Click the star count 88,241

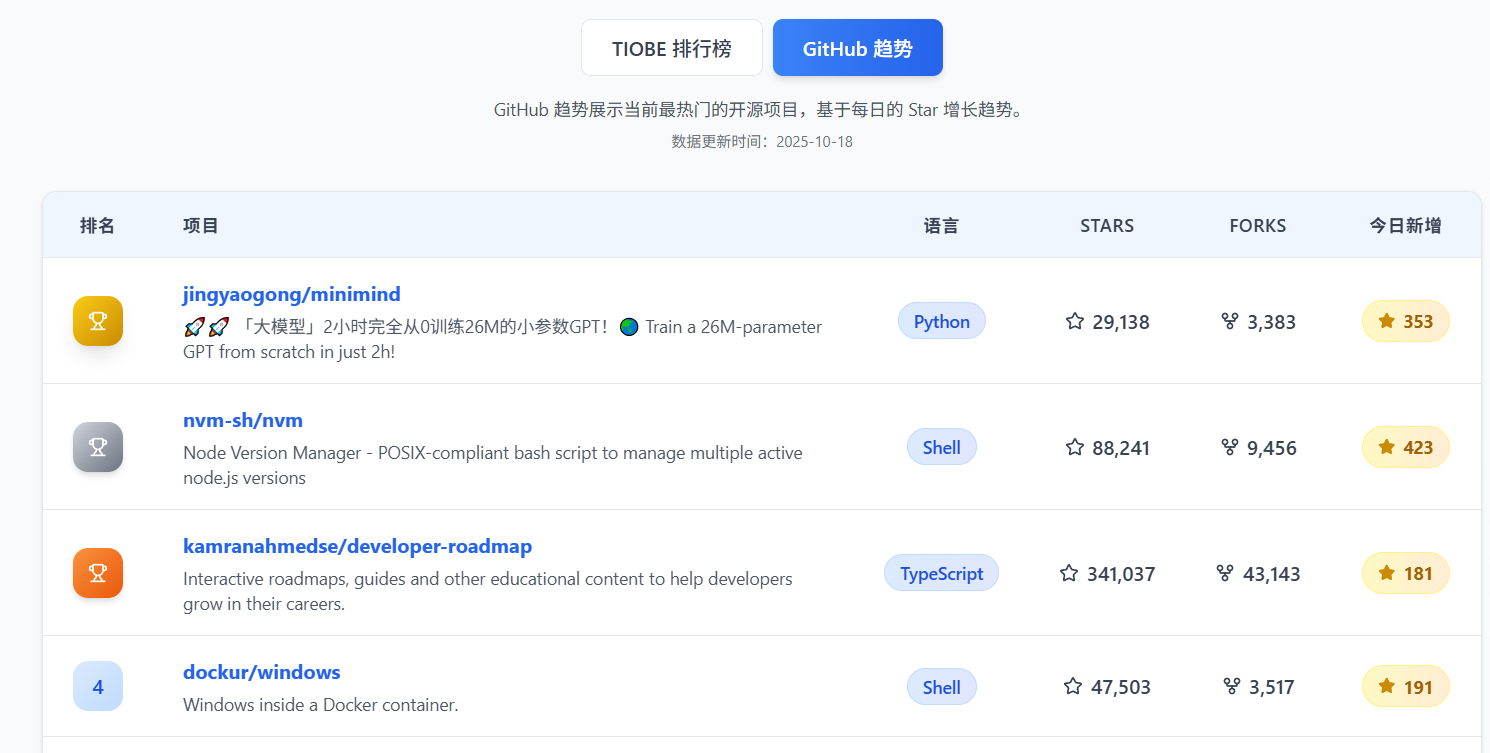(x=1121, y=448)
